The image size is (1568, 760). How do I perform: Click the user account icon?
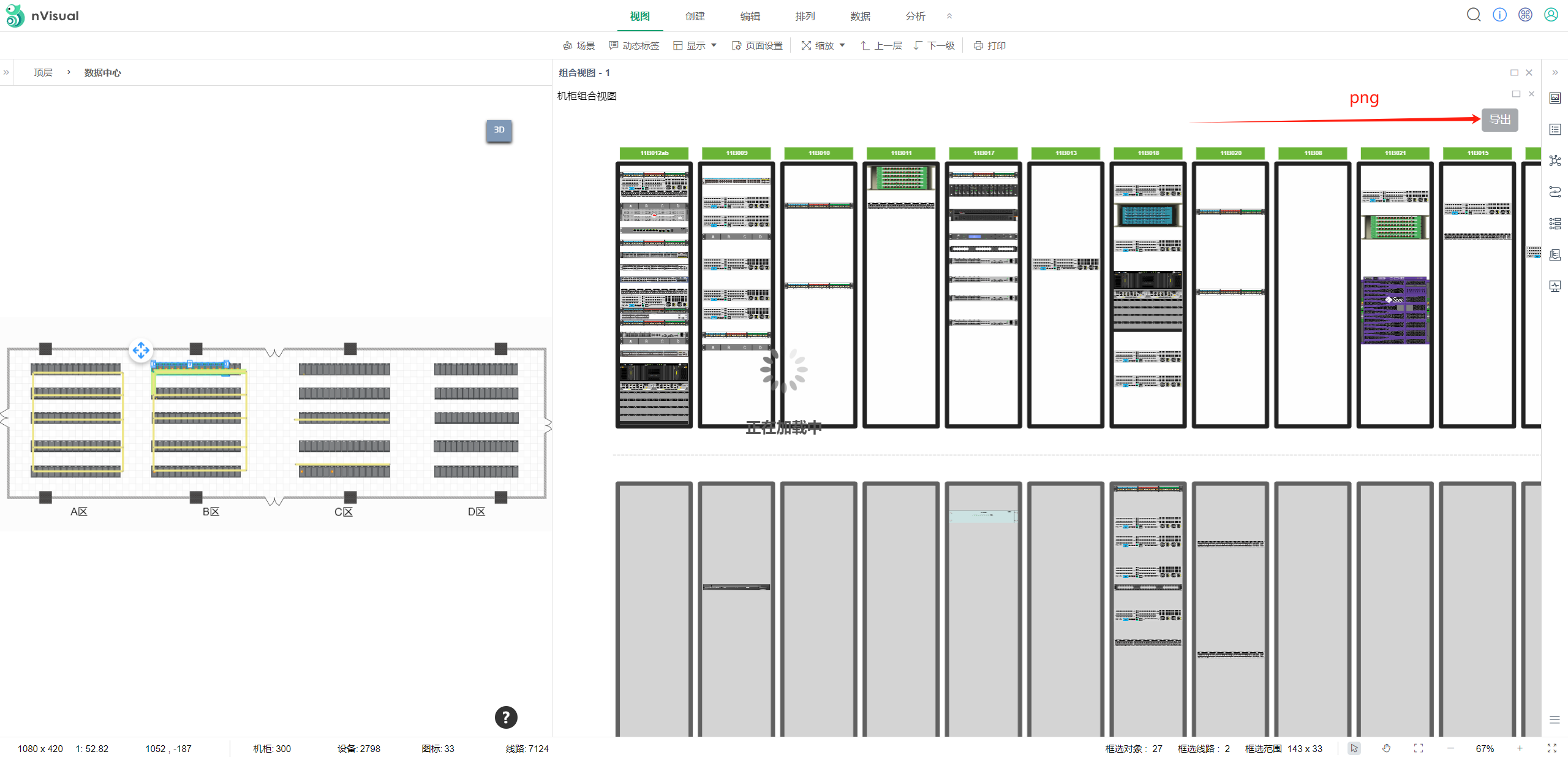coord(1551,15)
